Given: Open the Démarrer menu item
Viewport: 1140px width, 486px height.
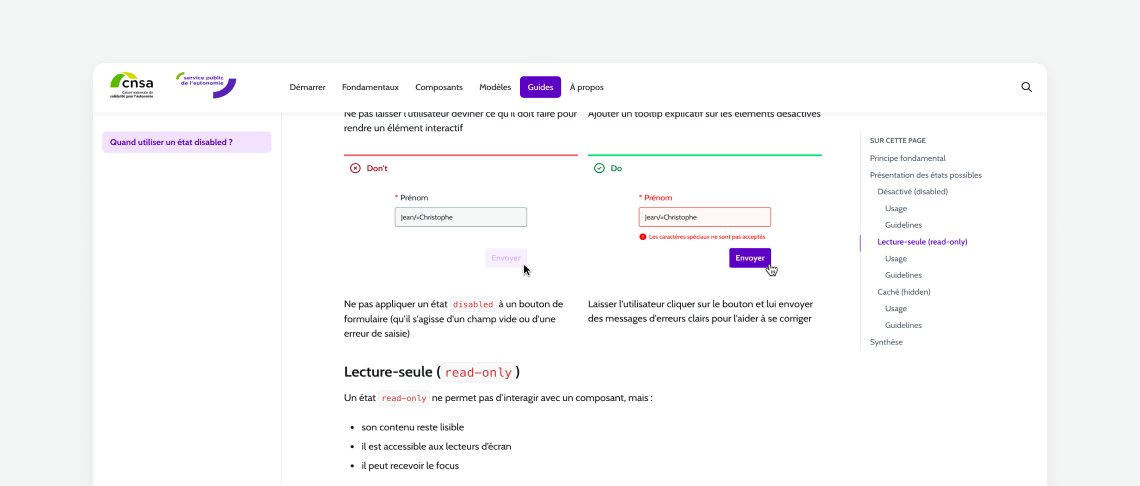Looking at the screenshot, I should (308, 87).
